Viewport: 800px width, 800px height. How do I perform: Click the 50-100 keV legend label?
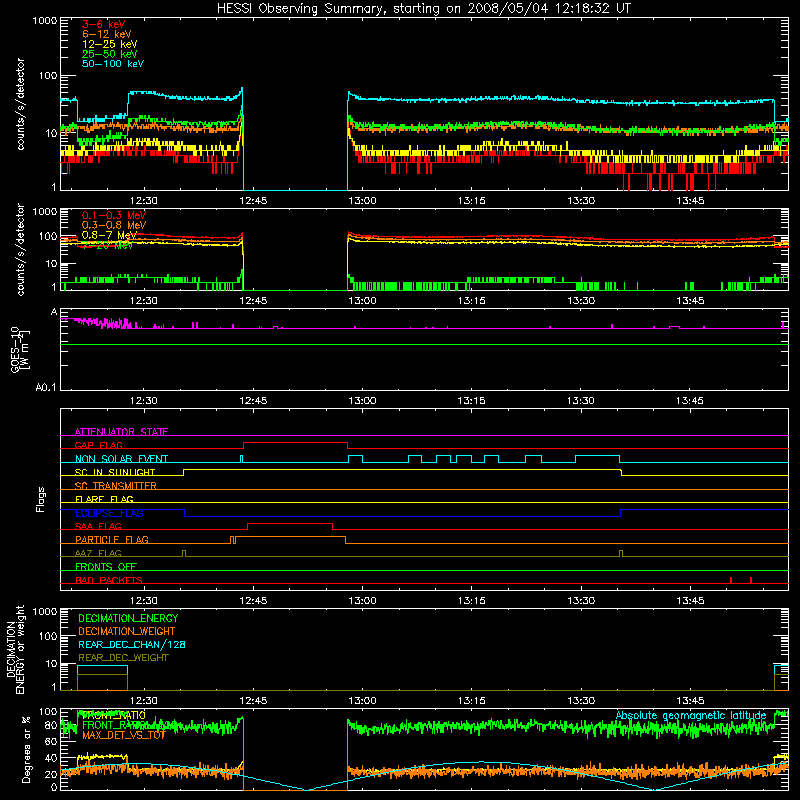pyautogui.click(x=113, y=64)
